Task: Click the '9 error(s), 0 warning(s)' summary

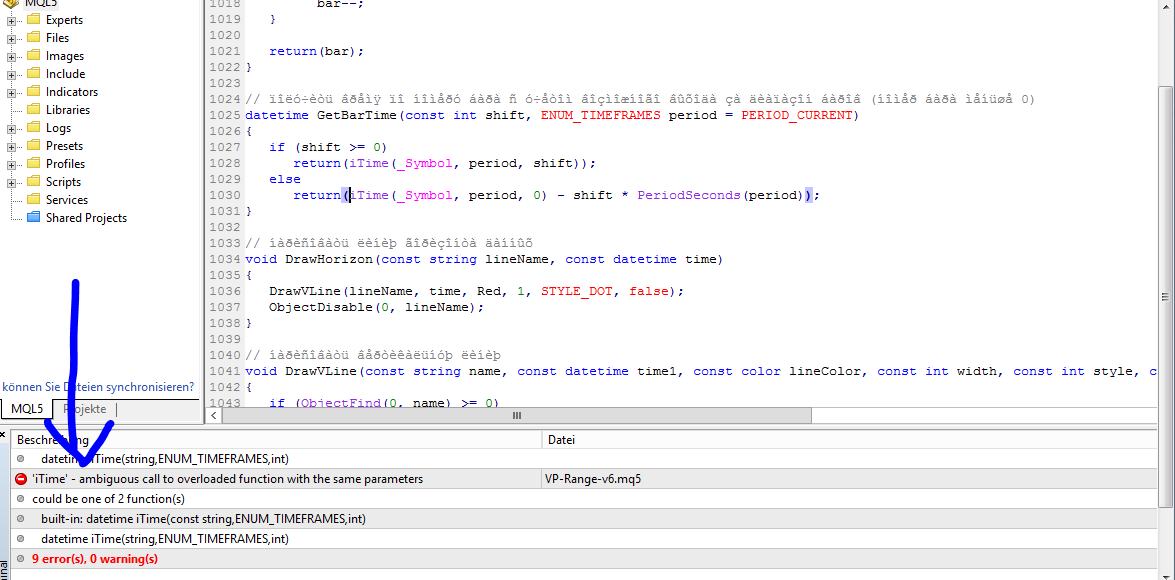Action: click(x=95, y=559)
